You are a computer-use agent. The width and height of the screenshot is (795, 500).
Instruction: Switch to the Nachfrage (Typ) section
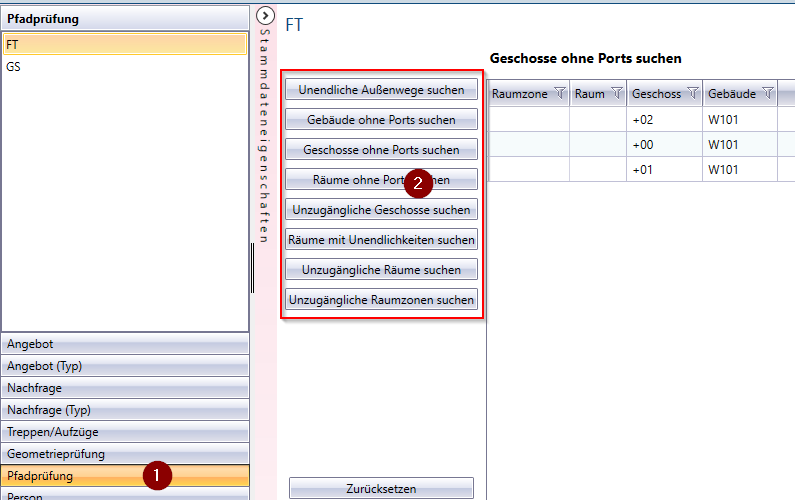pyautogui.click(x=124, y=410)
